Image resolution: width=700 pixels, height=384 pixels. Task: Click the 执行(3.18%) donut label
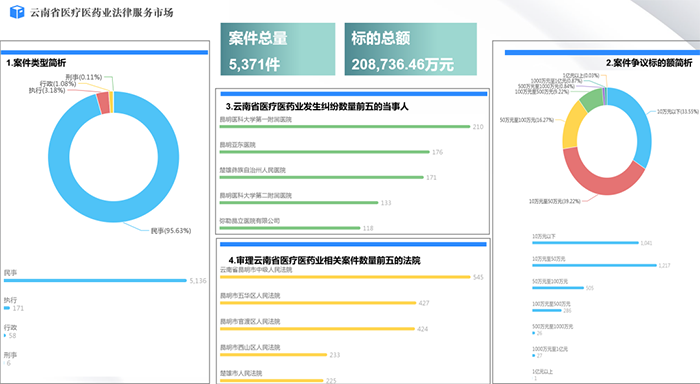47,91
